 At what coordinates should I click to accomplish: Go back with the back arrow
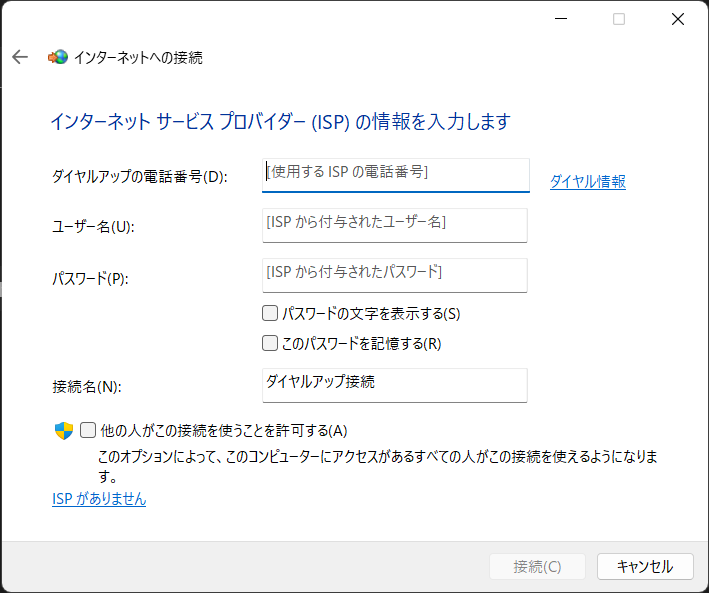(x=20, y=57)
